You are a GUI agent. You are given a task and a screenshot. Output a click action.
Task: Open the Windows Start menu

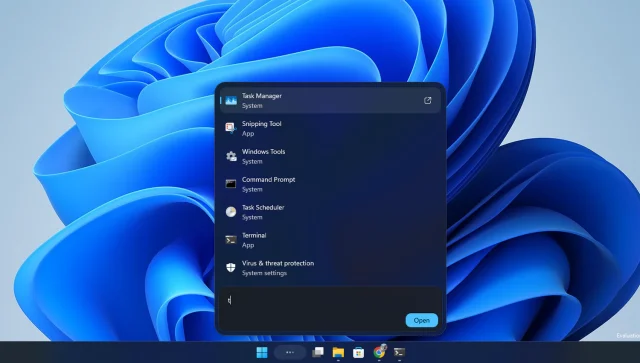point(262,352)
